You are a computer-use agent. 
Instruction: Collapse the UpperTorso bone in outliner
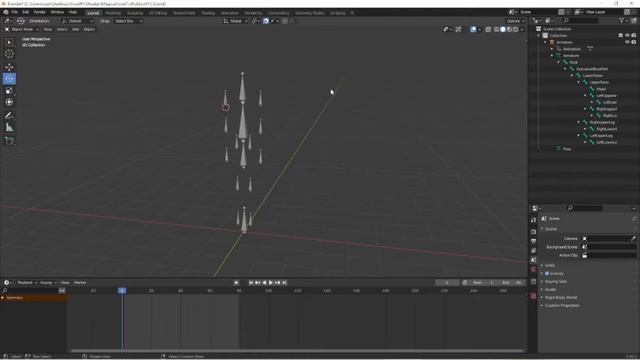(579, 82)
